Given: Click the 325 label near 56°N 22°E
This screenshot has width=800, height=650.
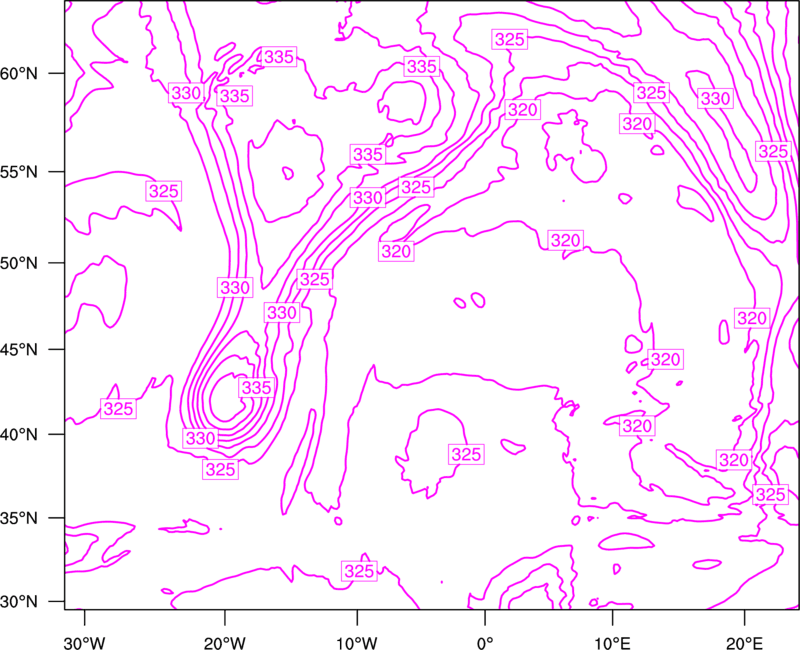Looking at the screenshot, I should 773,152.
